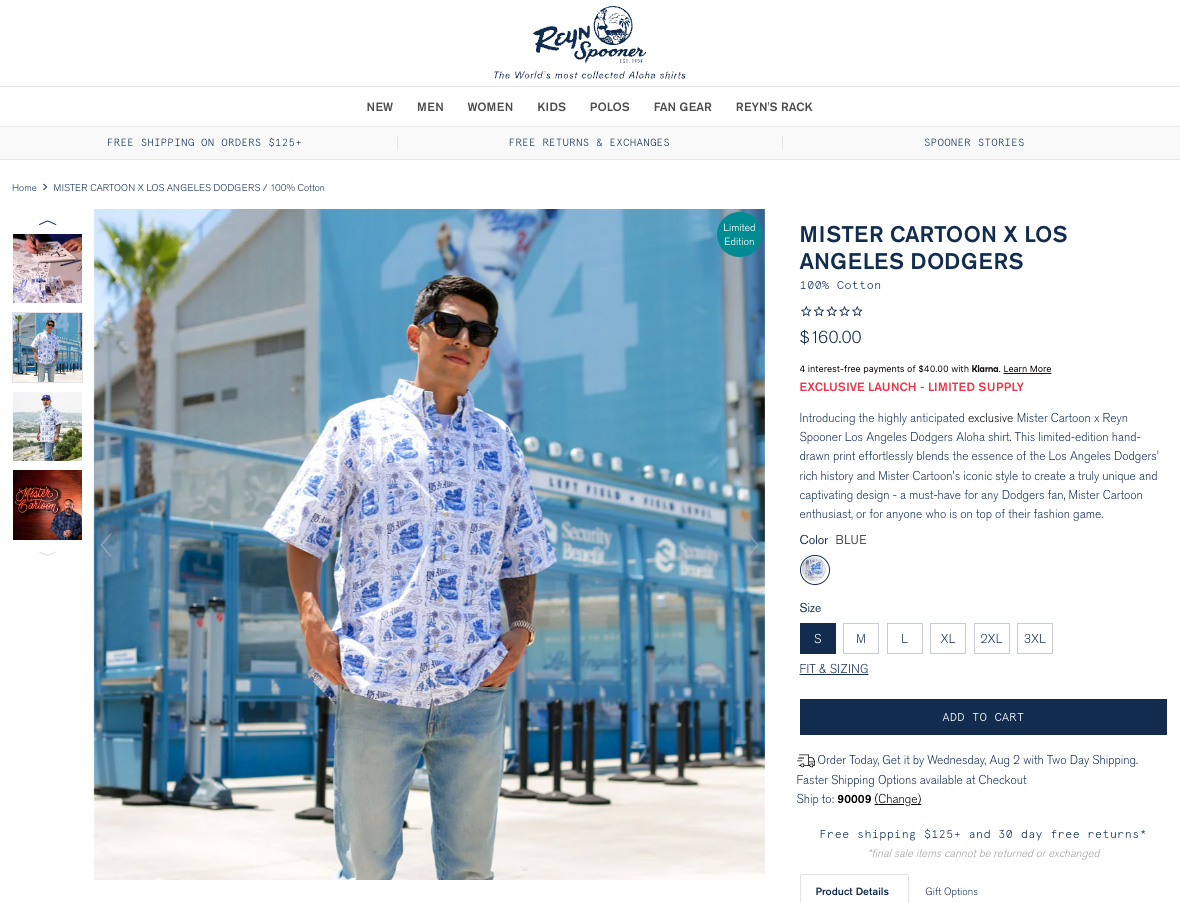Open the MEN navigation menu

click(x=430, y=107)
